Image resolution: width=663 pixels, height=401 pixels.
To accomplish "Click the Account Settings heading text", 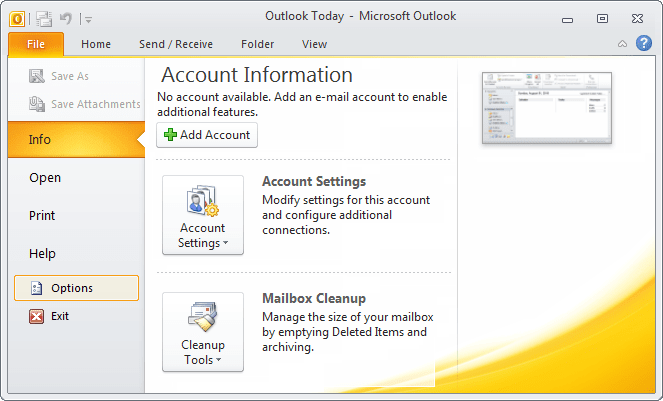I will pos(314,181).
